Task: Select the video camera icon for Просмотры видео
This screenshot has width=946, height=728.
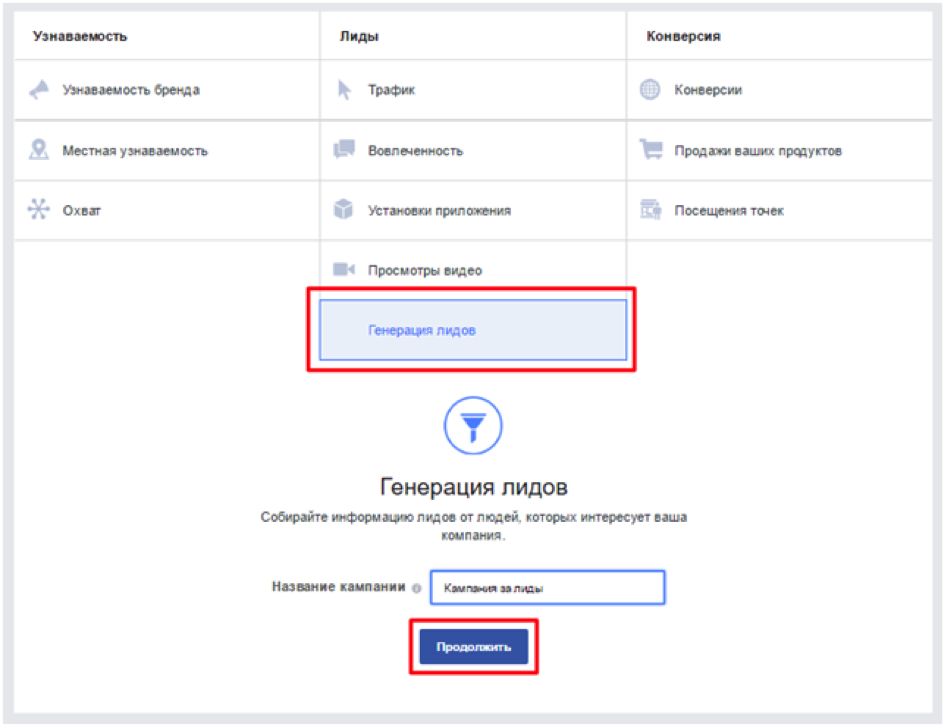Action: click(345, 270)
